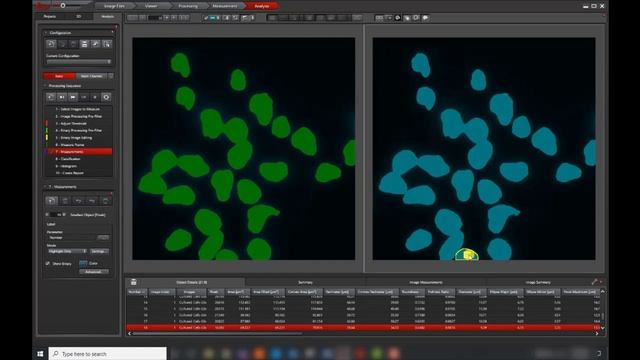Screen dimensions: 640x360
Task: Collapse the Measurements settings section
Action: pos(45,187)
